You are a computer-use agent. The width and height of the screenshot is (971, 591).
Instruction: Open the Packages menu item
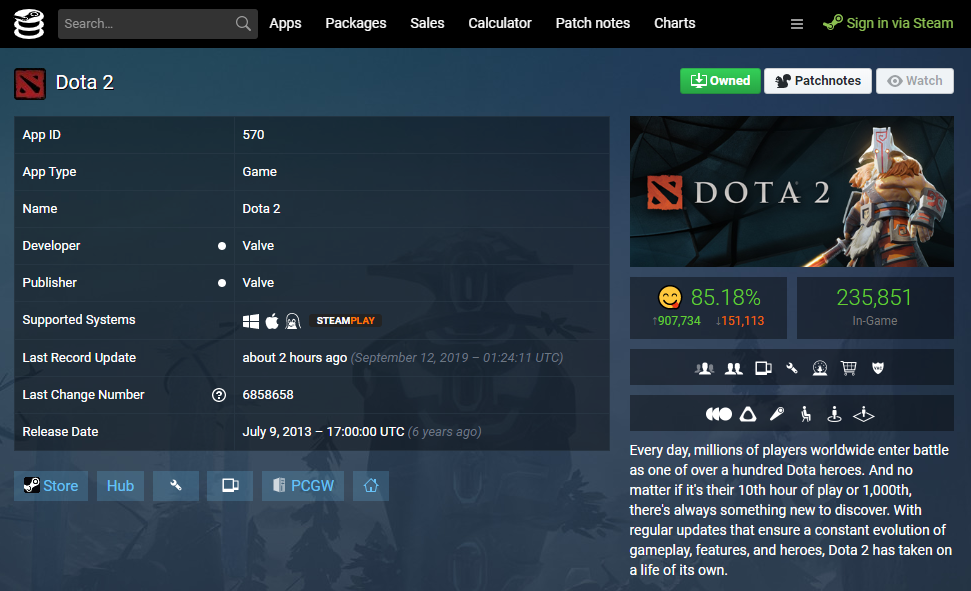355,24
